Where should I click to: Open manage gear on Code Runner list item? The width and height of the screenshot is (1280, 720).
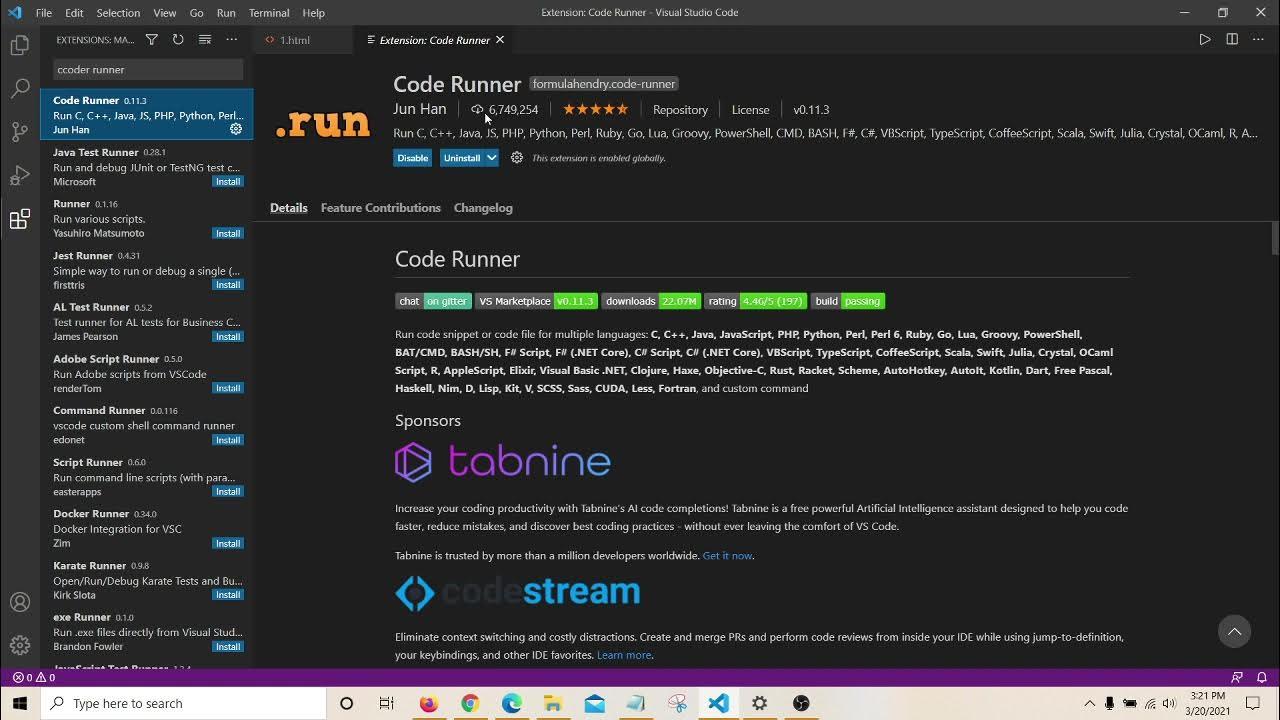click(236, 129)
